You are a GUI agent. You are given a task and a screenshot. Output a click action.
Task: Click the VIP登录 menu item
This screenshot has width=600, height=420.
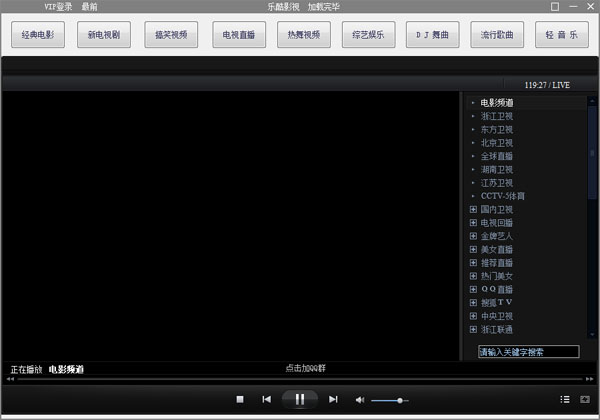58,7
